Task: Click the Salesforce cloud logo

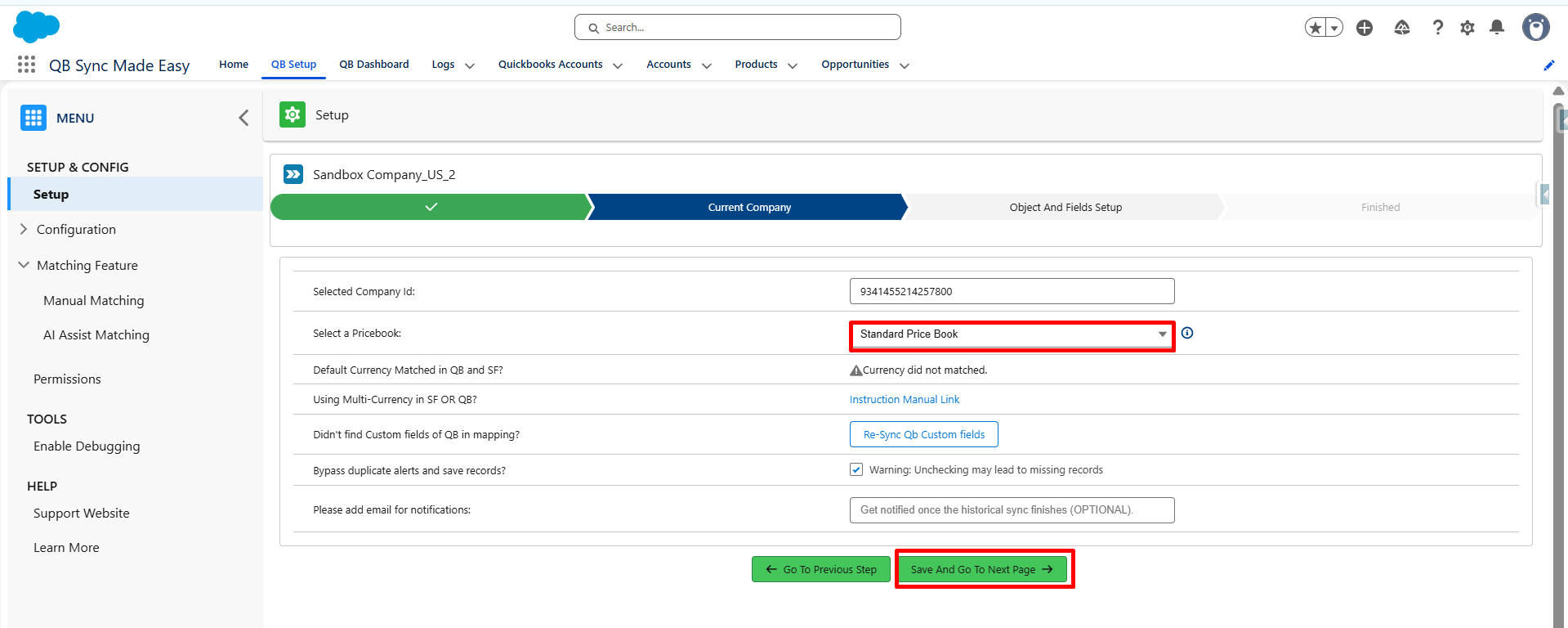Action: coord(37,27)
